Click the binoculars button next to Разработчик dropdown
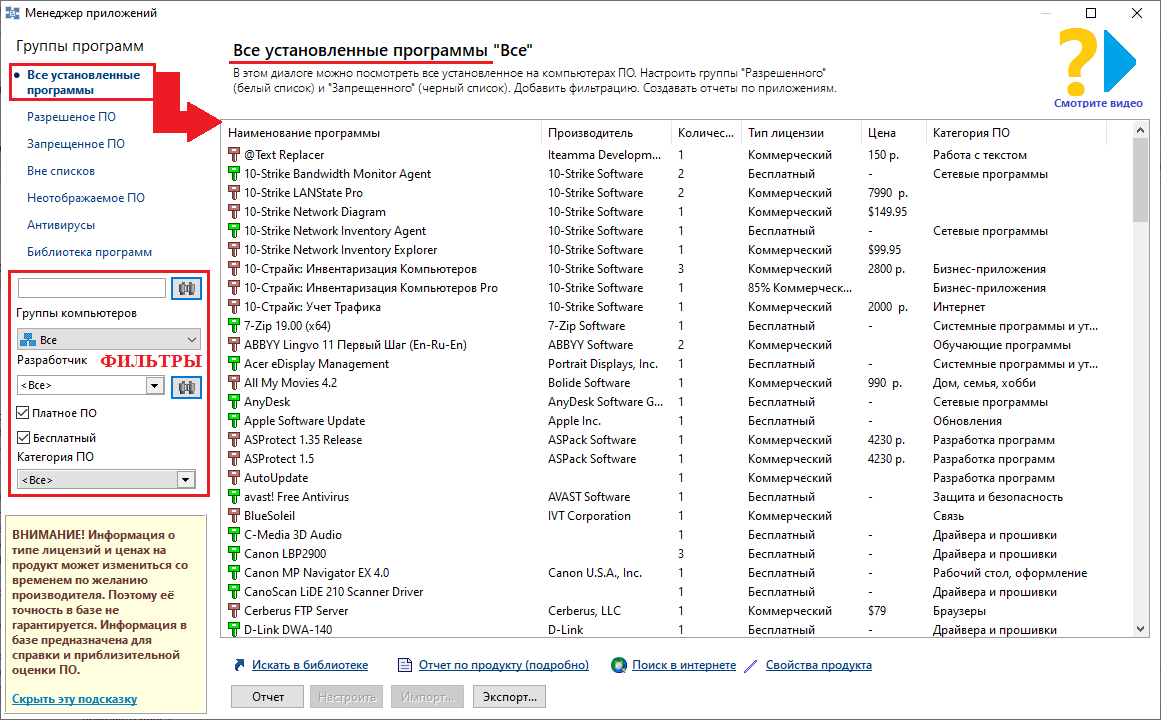This screenshot has height=720, width=1161. 187,387
